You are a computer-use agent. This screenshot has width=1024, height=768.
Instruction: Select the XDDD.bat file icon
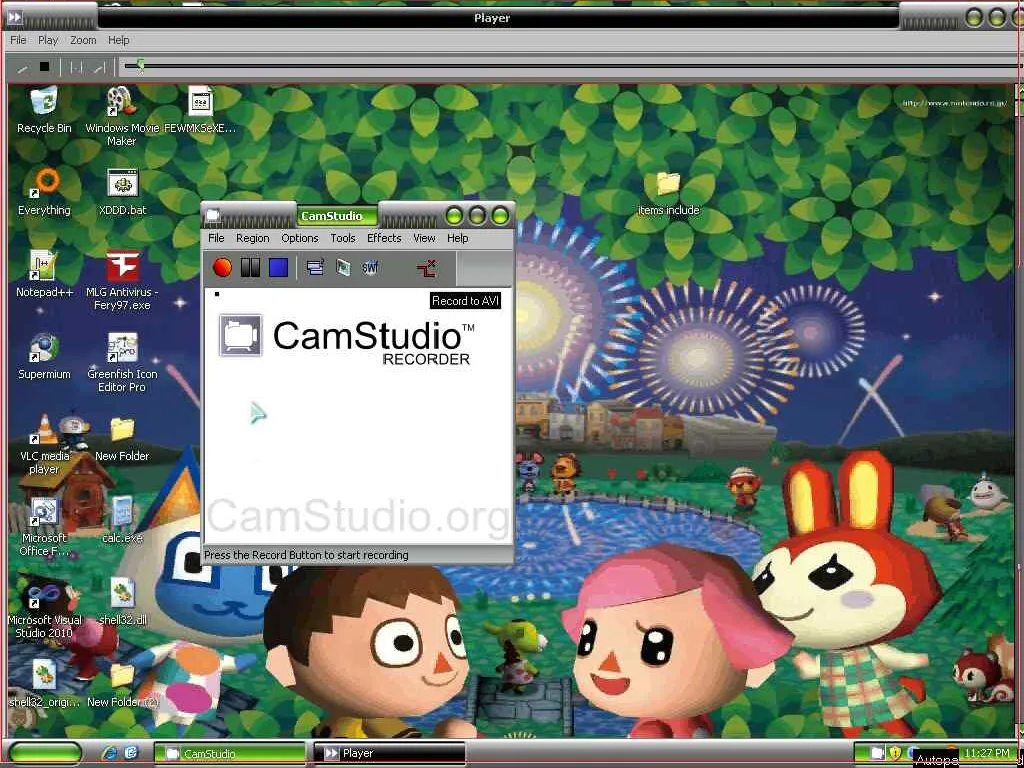[x=122, y=191]
